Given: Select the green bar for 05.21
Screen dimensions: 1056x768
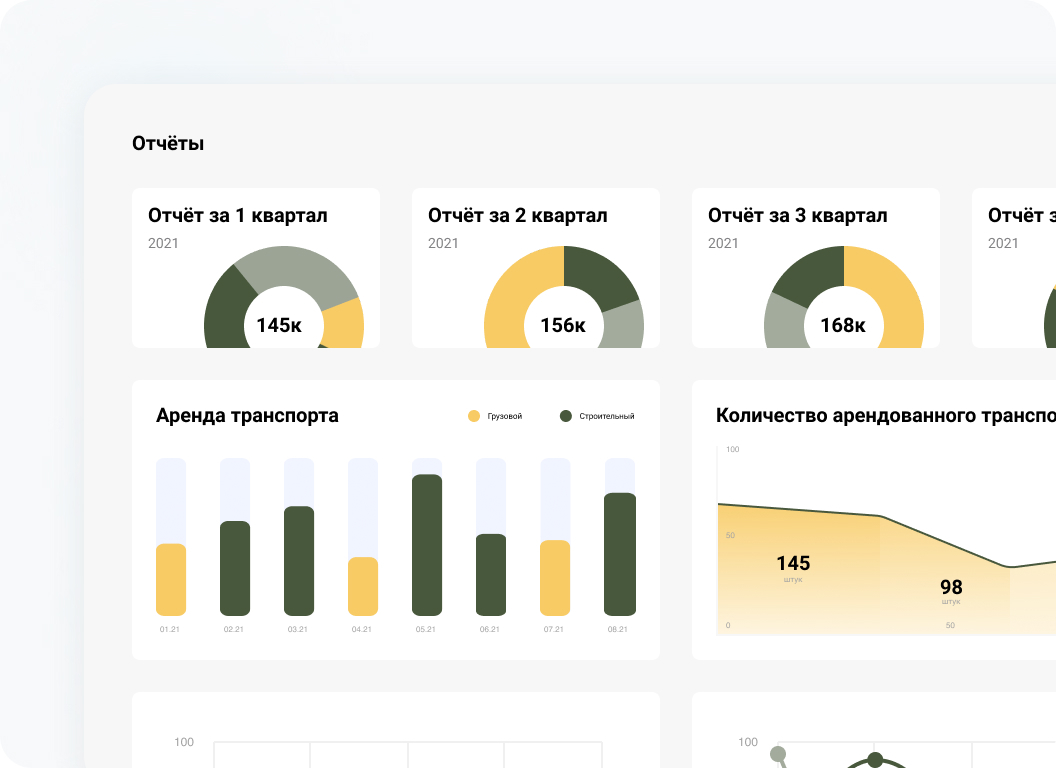Looking at the screenshot, I should [427, 545].
